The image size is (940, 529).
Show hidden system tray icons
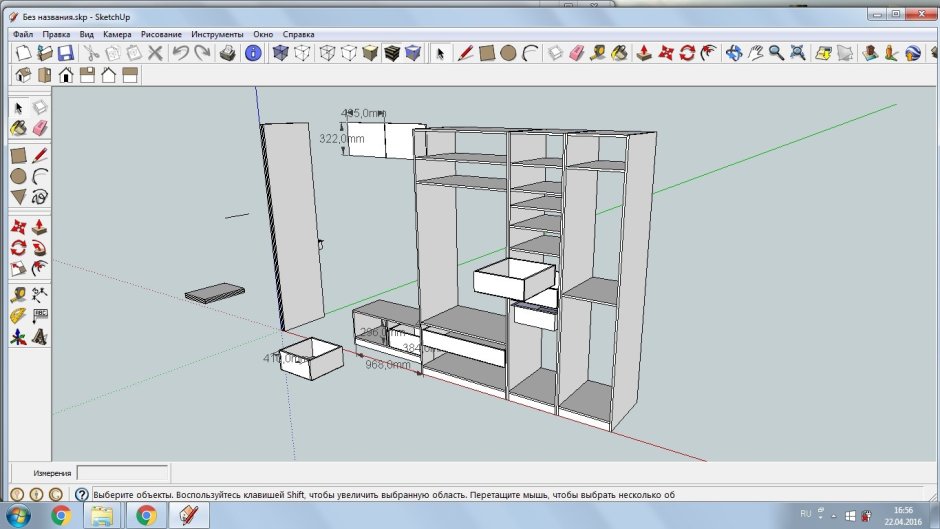(833, 516)
